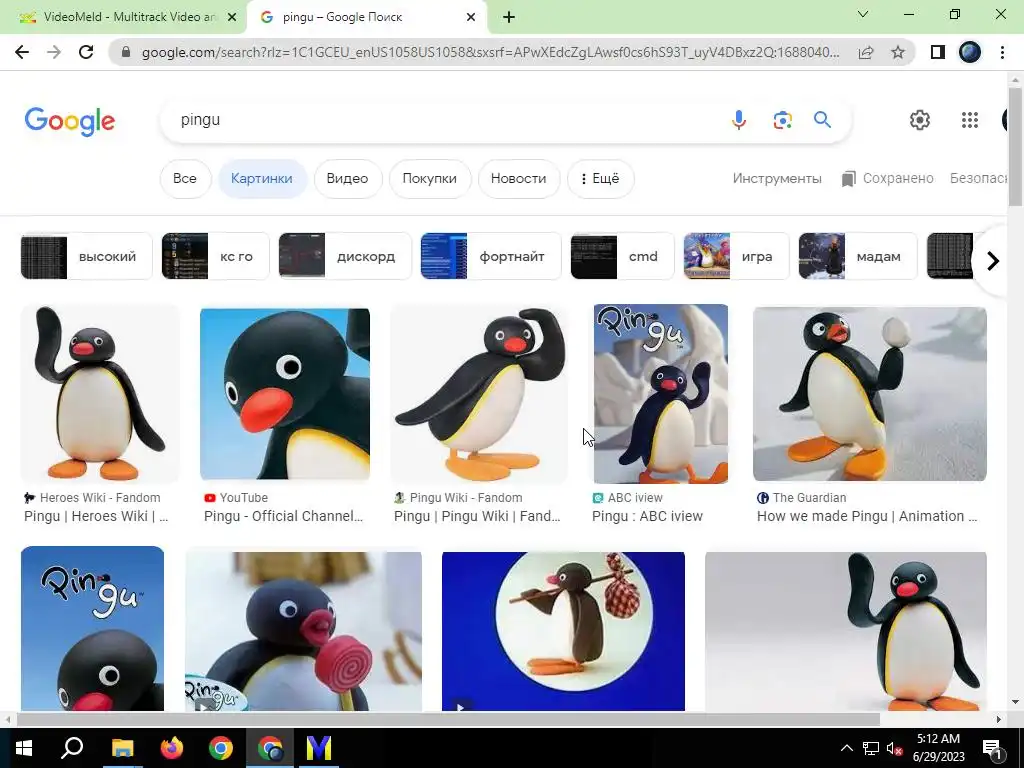The width and height of the screenshot is (1024, 768).
Task: Click the magnifier search button
Action: 822,120
